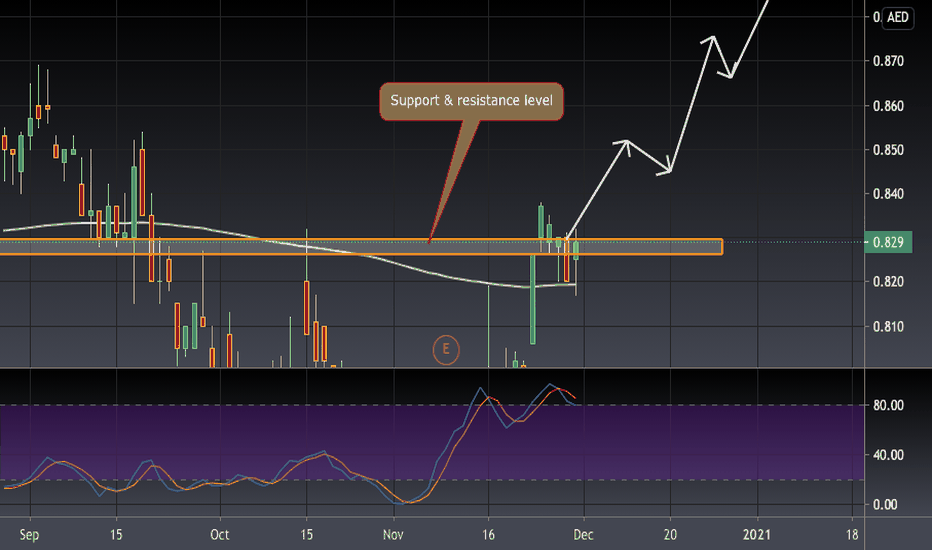
Task: Select the Support & resistance level callout
Action: 471,101
